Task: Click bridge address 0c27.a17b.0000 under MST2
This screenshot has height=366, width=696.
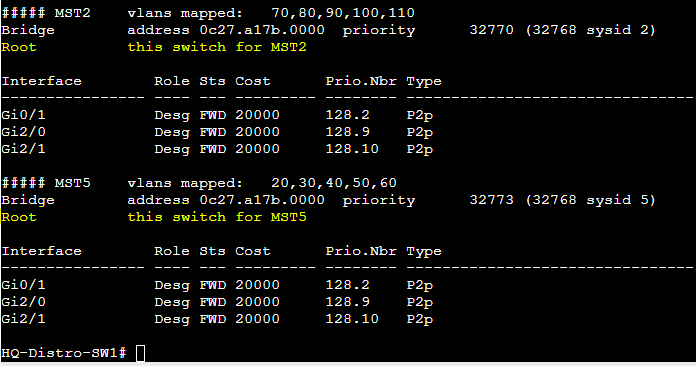Action: [x=262, y=30]
